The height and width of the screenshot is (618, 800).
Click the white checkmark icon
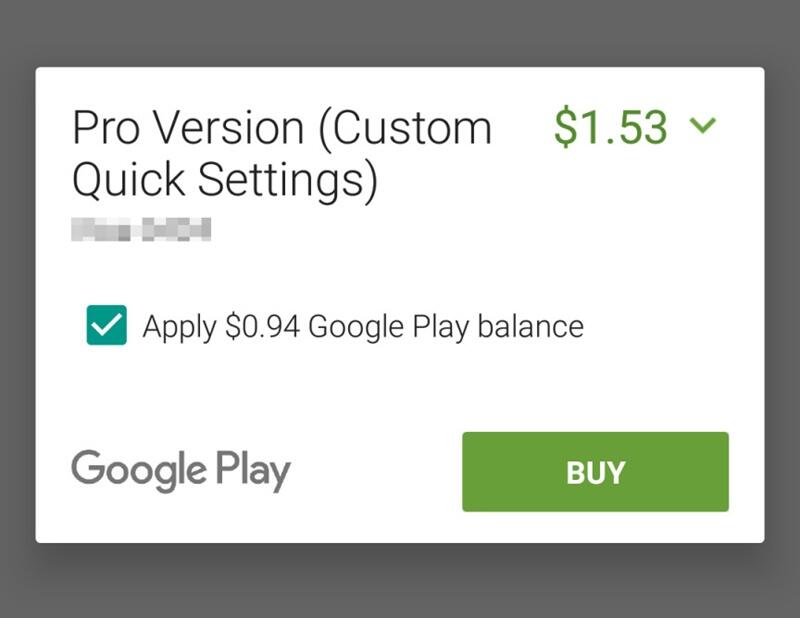[x=107, y=325]
